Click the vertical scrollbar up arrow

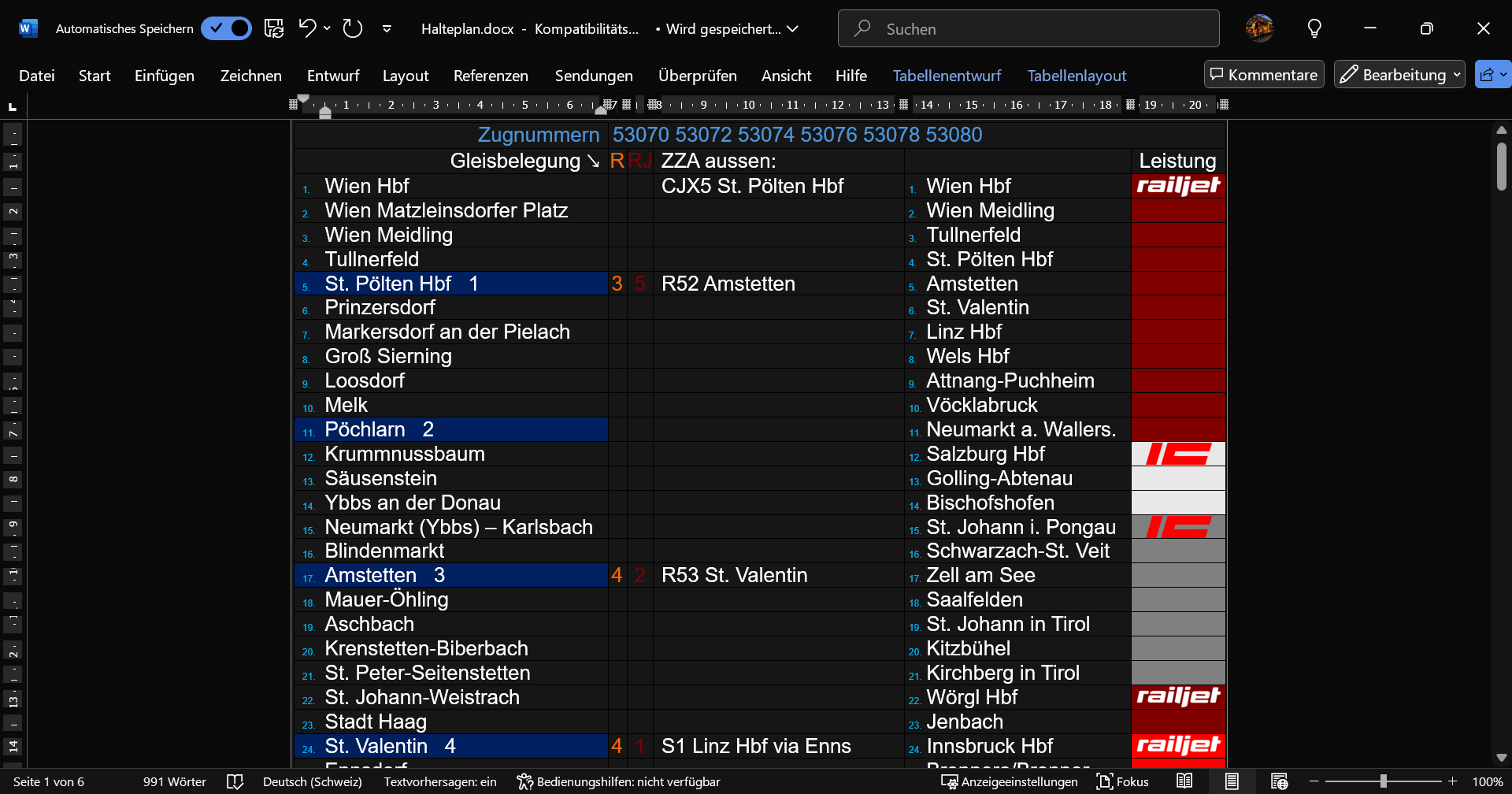(x=1502, y=130)
